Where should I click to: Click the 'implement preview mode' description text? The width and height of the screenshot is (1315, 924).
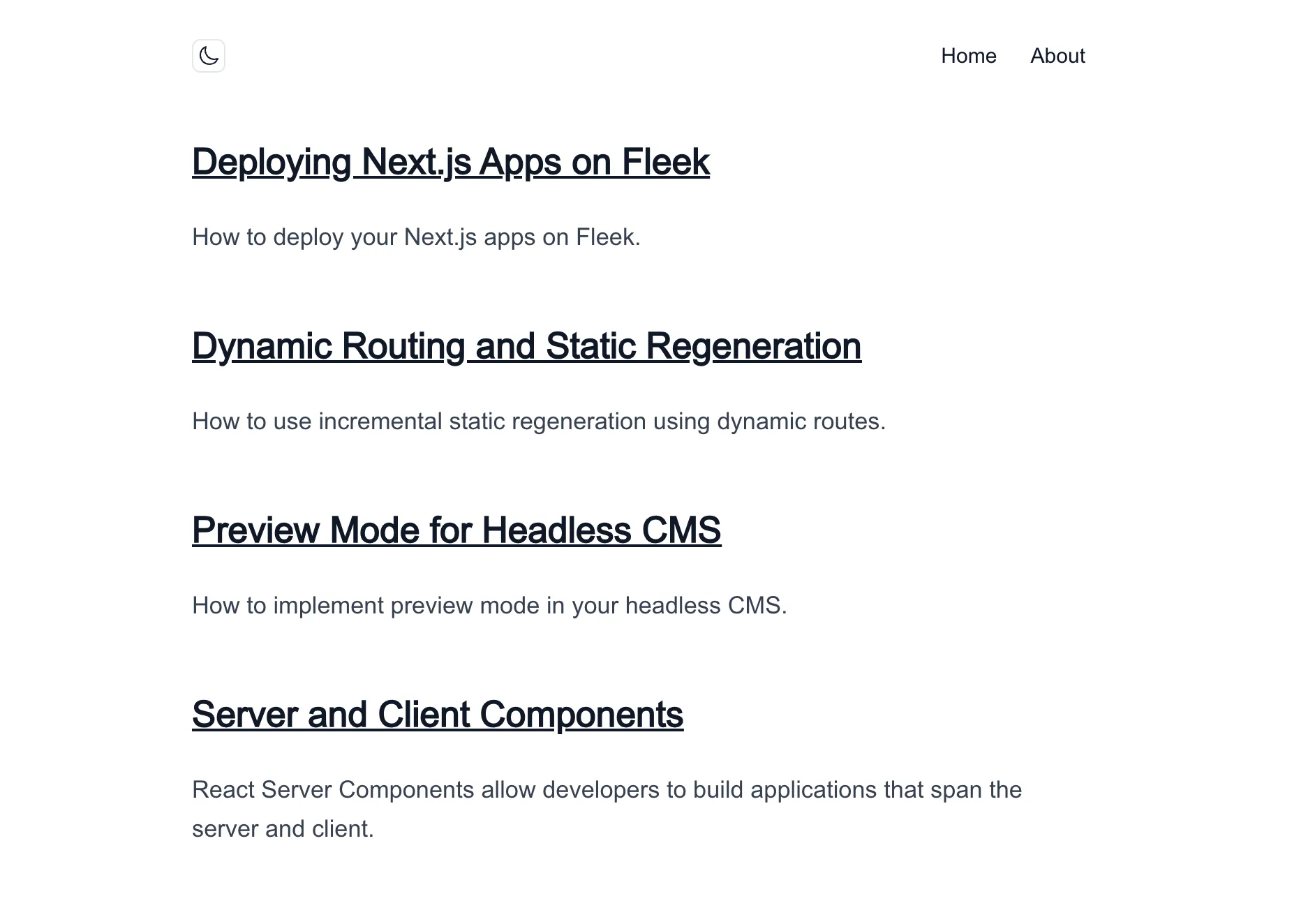pyautogui.click(x=489, y=606)
